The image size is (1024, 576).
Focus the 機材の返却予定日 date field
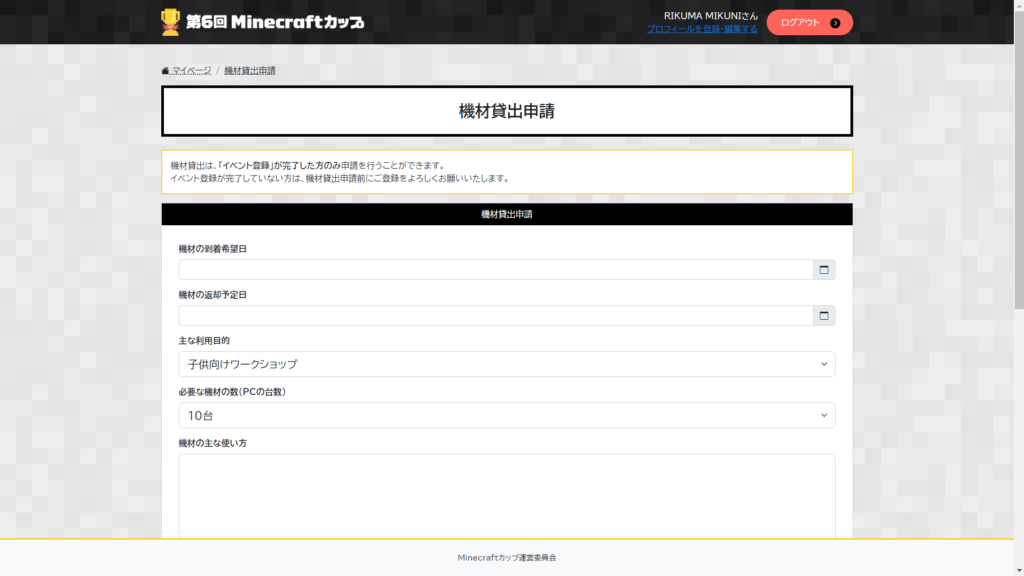495,316
